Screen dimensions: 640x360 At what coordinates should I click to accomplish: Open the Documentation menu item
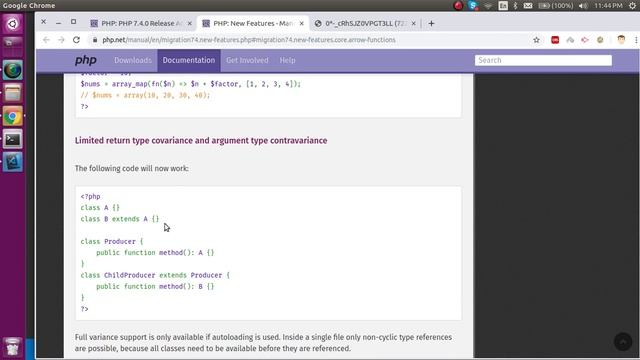point(189,60)
